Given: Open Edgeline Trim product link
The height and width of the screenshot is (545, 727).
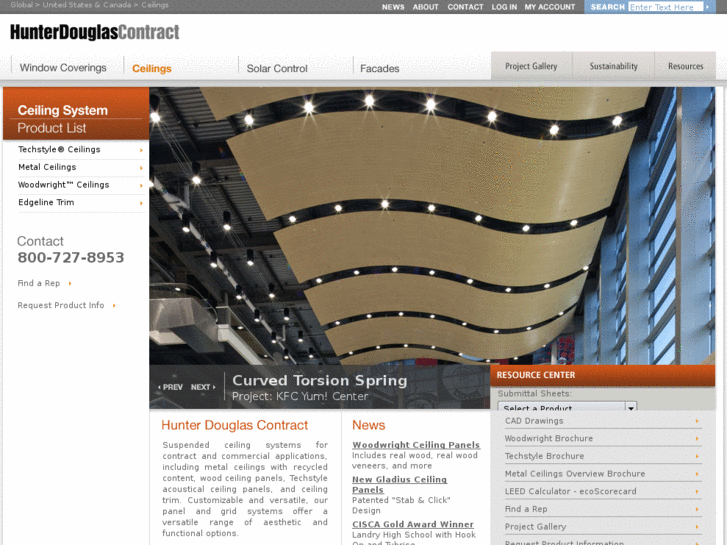Looking at the screenshot, I should tap(46, 202).
